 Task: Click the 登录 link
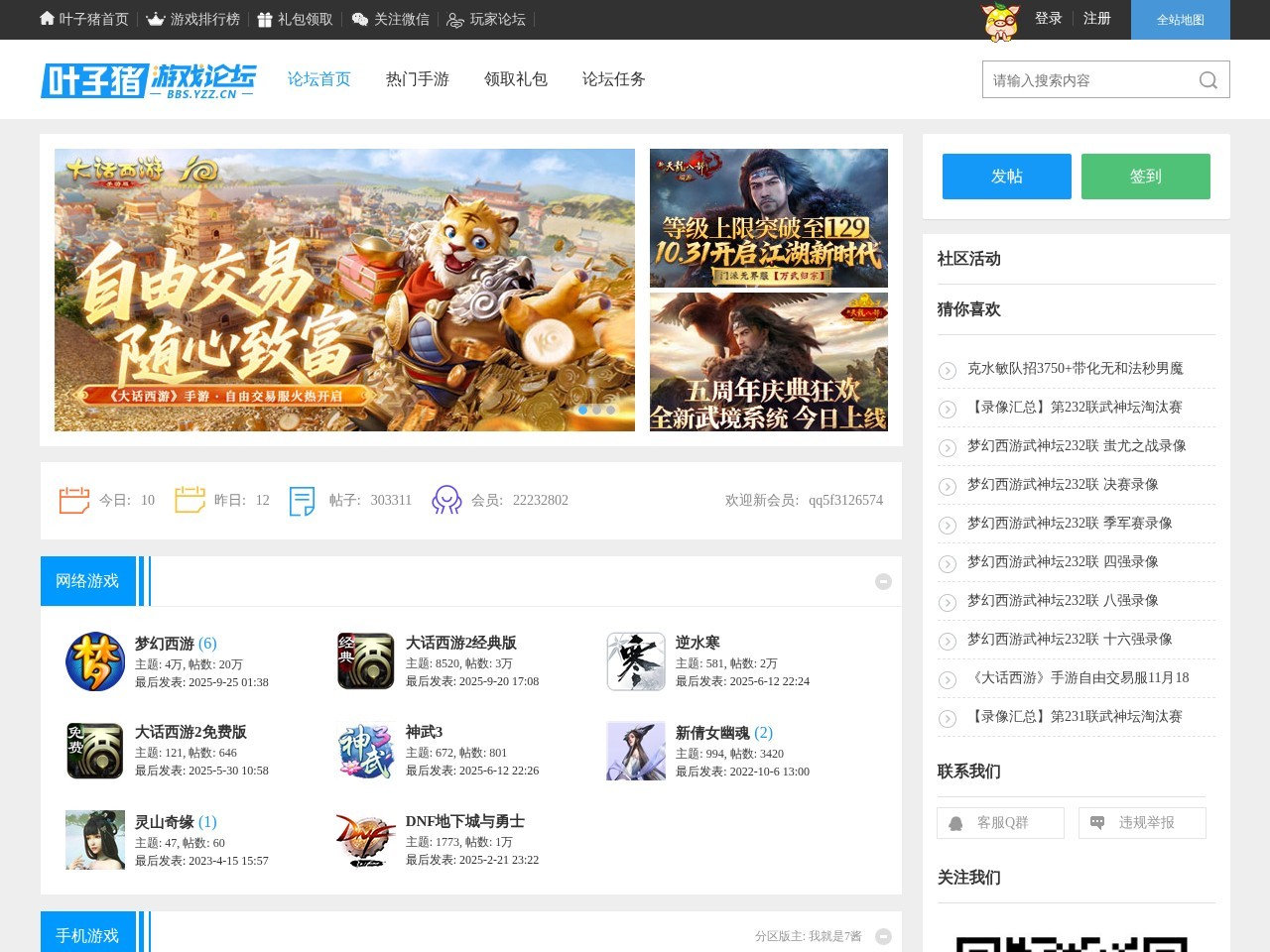click(x=1048, y=19)
